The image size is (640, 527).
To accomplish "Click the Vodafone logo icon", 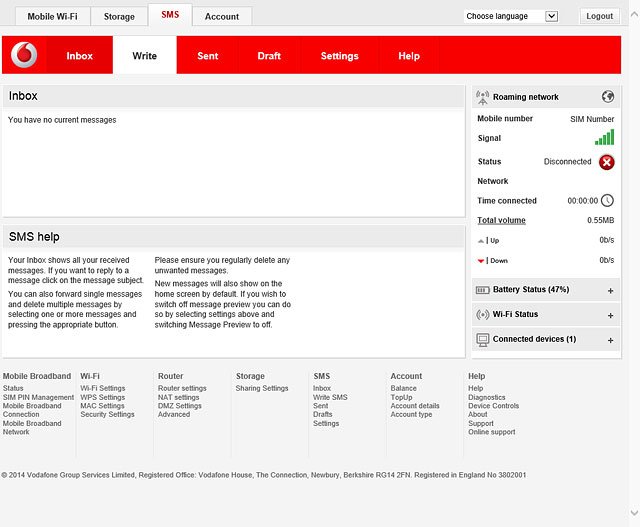I will 24,55.
